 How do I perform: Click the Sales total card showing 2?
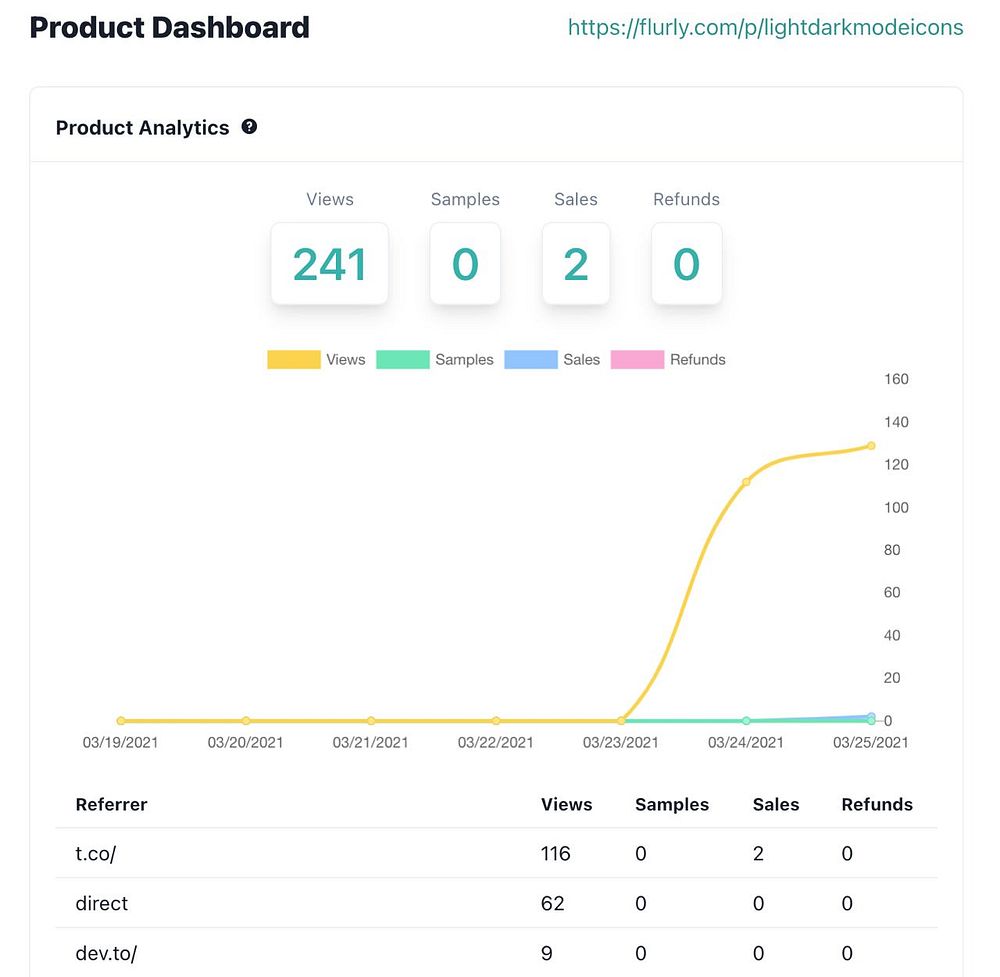(x=576, y=264)
